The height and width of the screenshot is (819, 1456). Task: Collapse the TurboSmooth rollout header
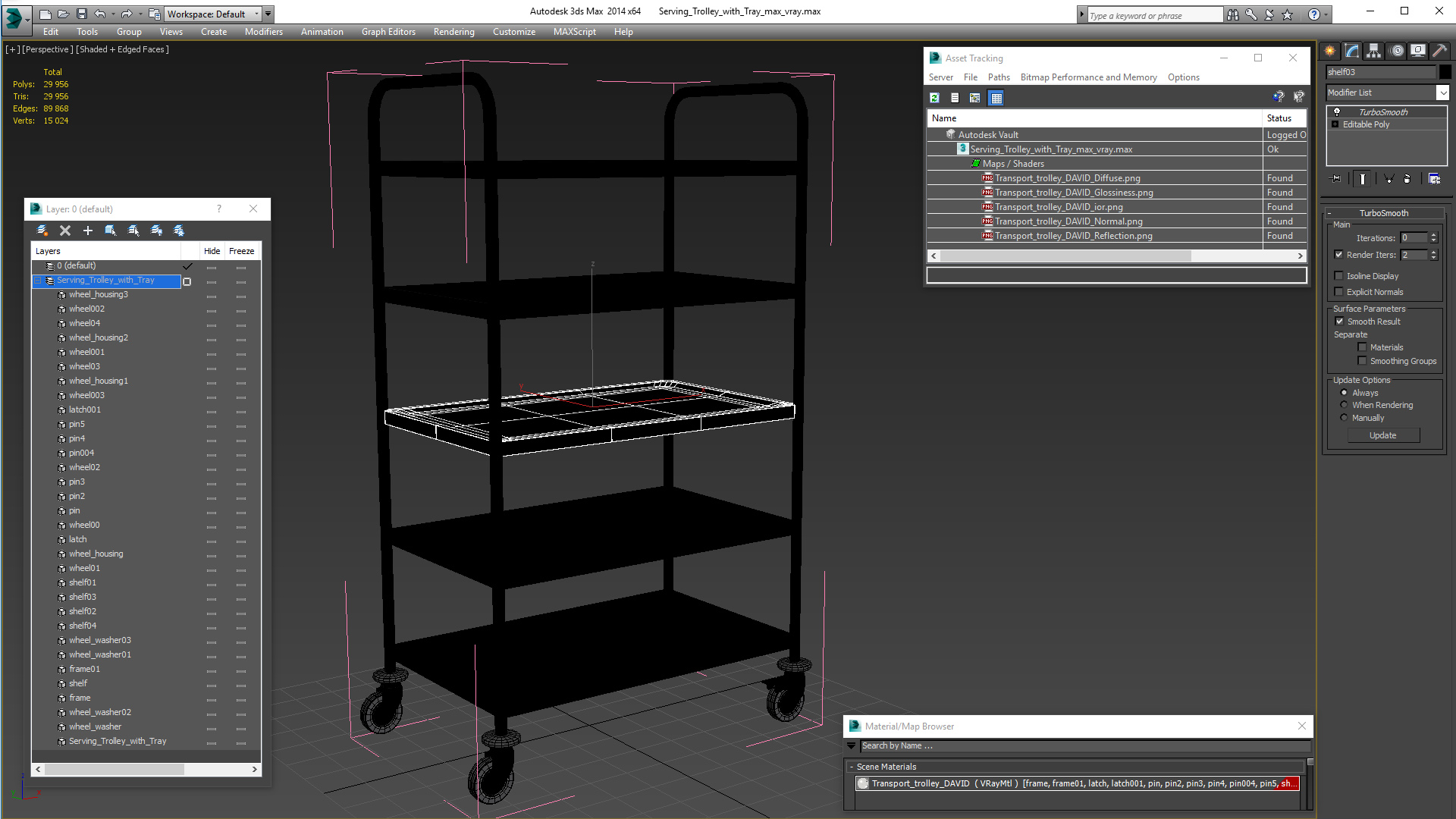pyautogui.click(x=1383, y=213)
